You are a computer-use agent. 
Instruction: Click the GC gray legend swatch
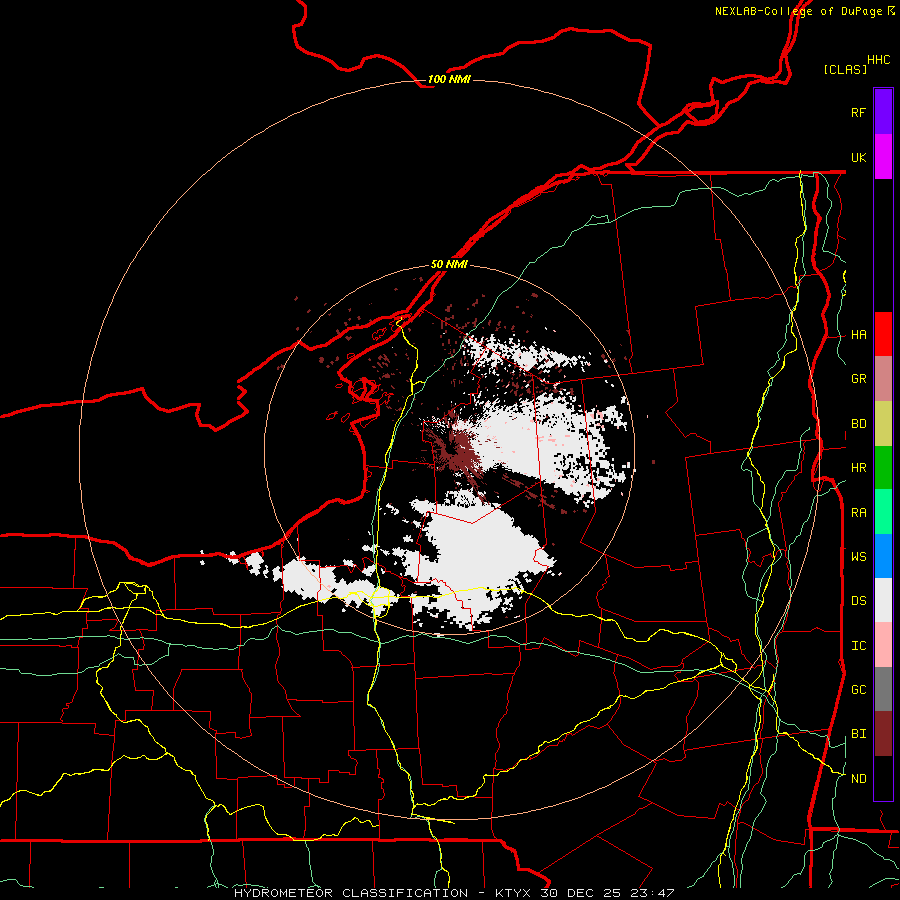click(x=883, y=689)
